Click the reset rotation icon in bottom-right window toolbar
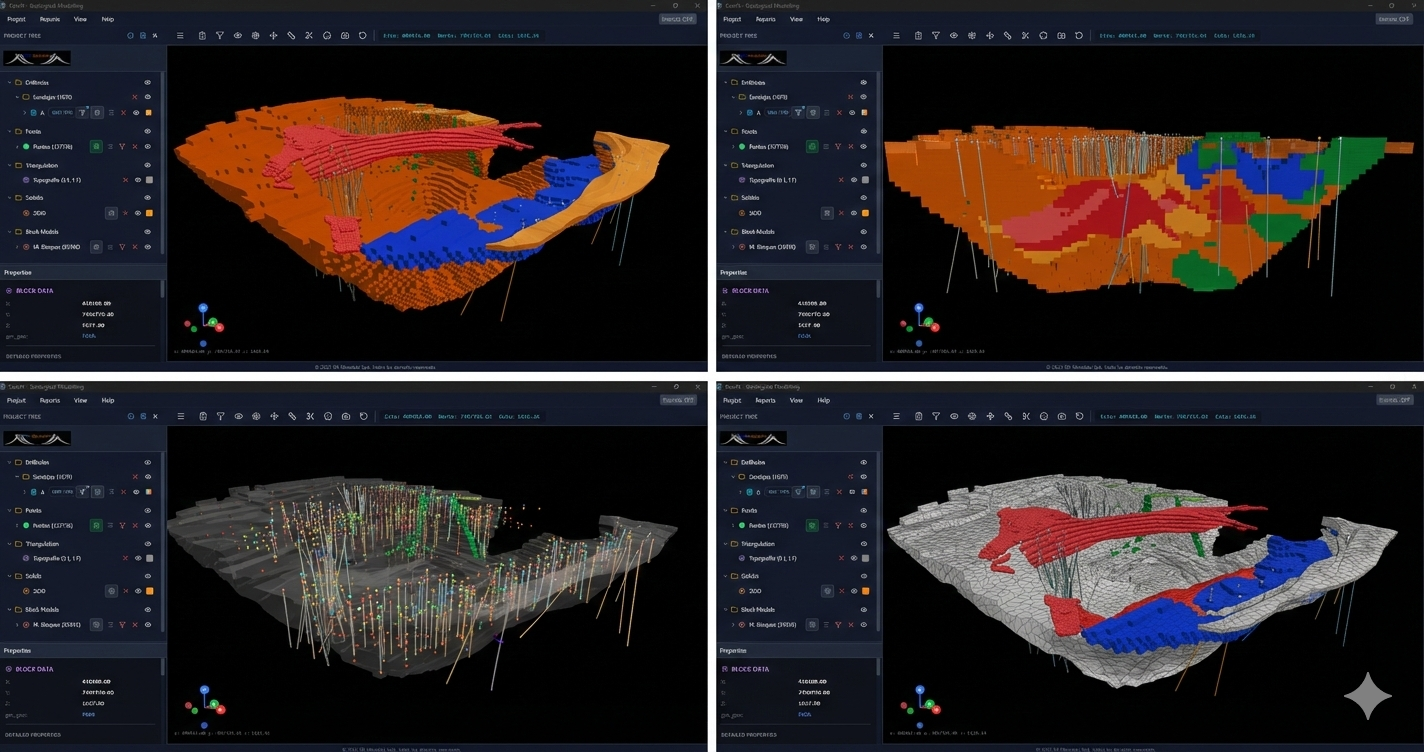This screenshot has height=752, width=1424. (x=1079, y=416)
